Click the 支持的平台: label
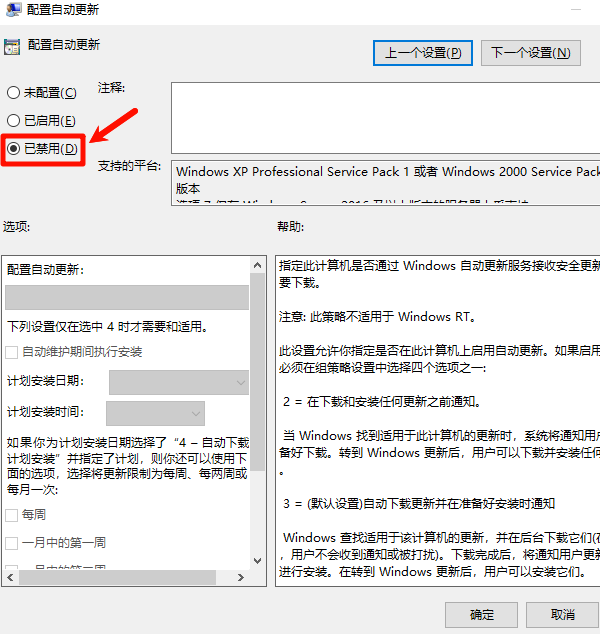 (x=129, y=165)
